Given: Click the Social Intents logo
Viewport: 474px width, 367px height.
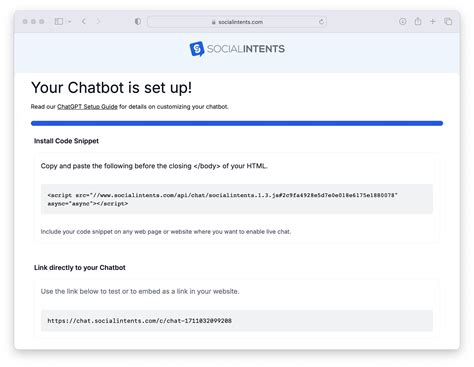Looking at the screenshot, I should pos(237,49).
